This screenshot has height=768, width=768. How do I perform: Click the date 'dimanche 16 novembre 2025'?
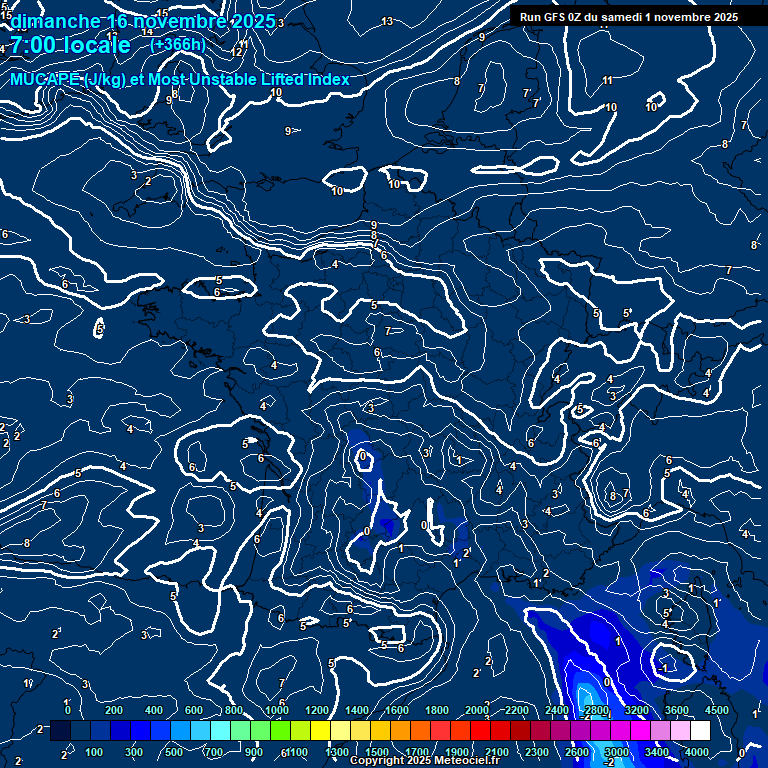point(143,22)
